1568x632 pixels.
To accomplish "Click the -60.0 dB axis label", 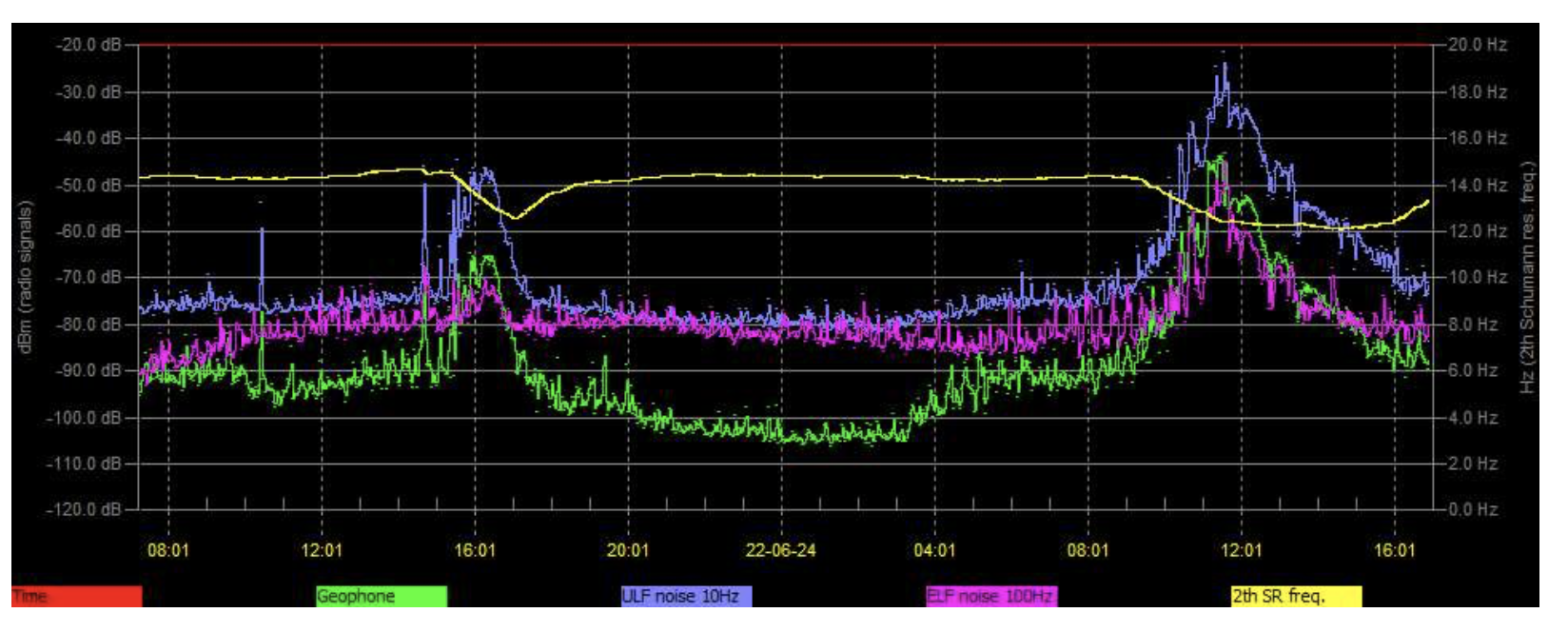I will [89, 231].
